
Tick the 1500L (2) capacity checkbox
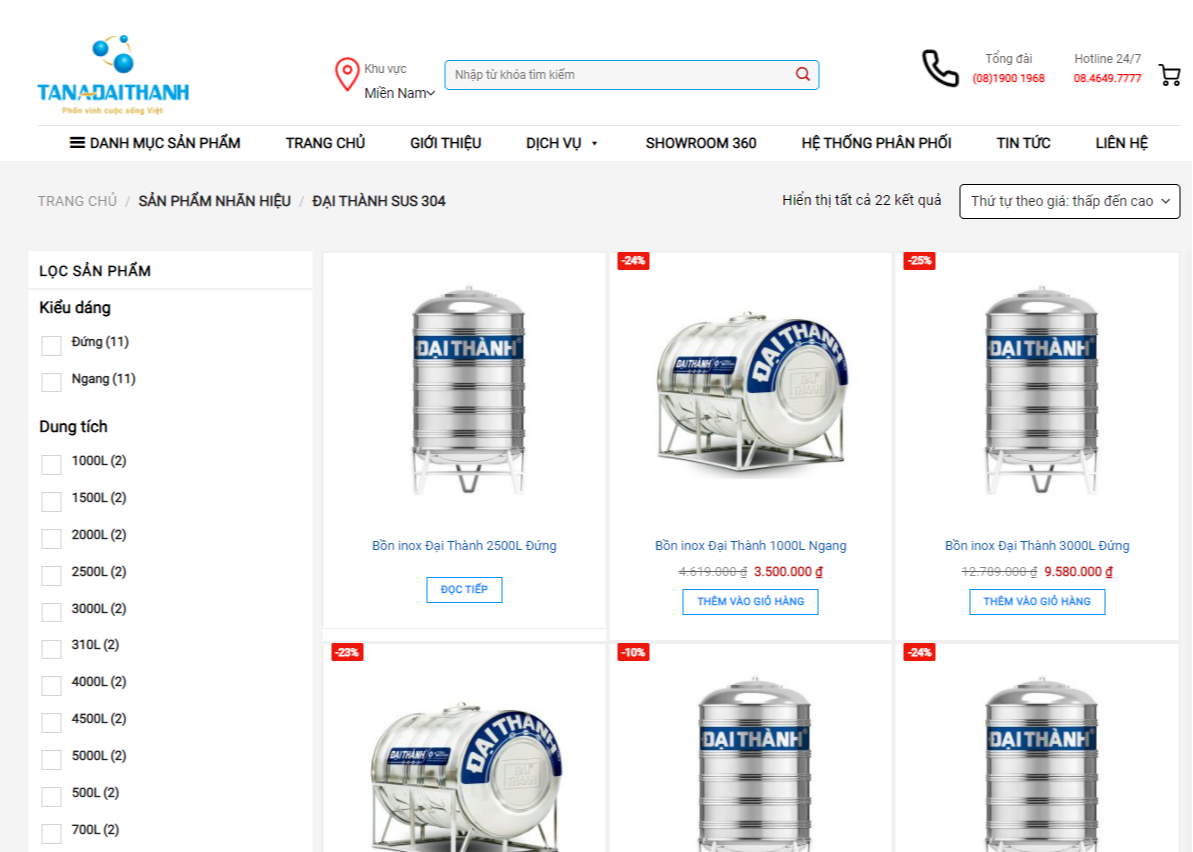pyautogui.click(x=51, y=501)
